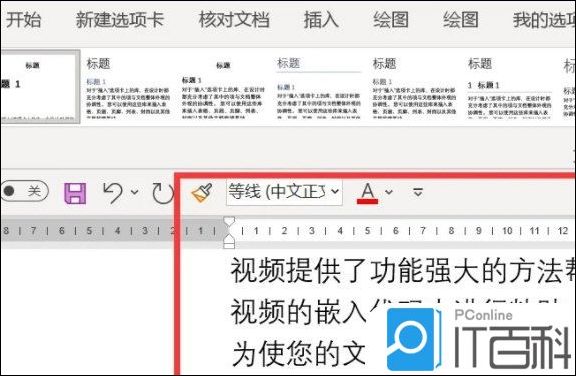Click the Redo icon
The height and width of the screenshot is (376, 576).
[x=163, y=193]
